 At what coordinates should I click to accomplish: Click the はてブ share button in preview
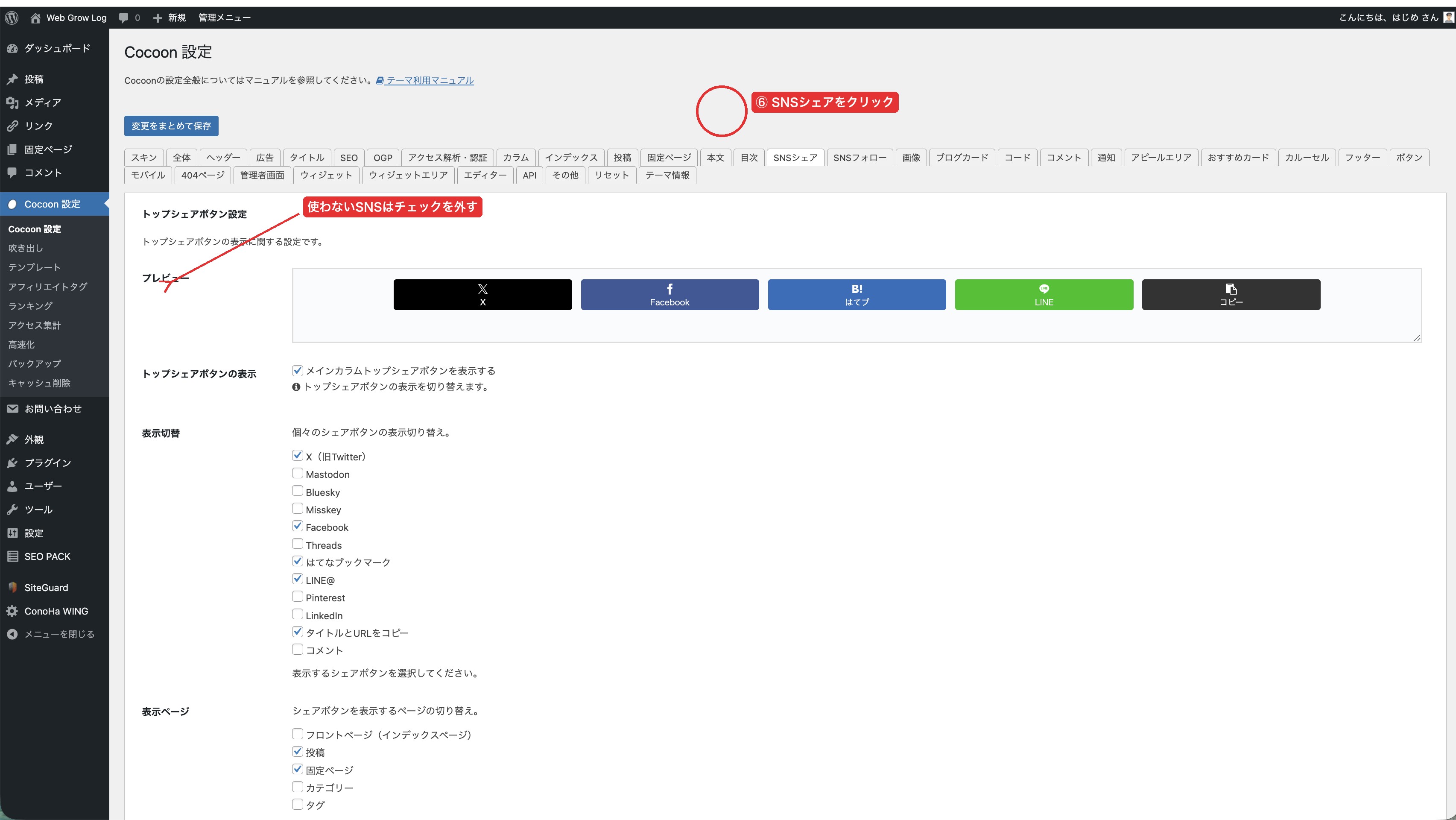857,295
